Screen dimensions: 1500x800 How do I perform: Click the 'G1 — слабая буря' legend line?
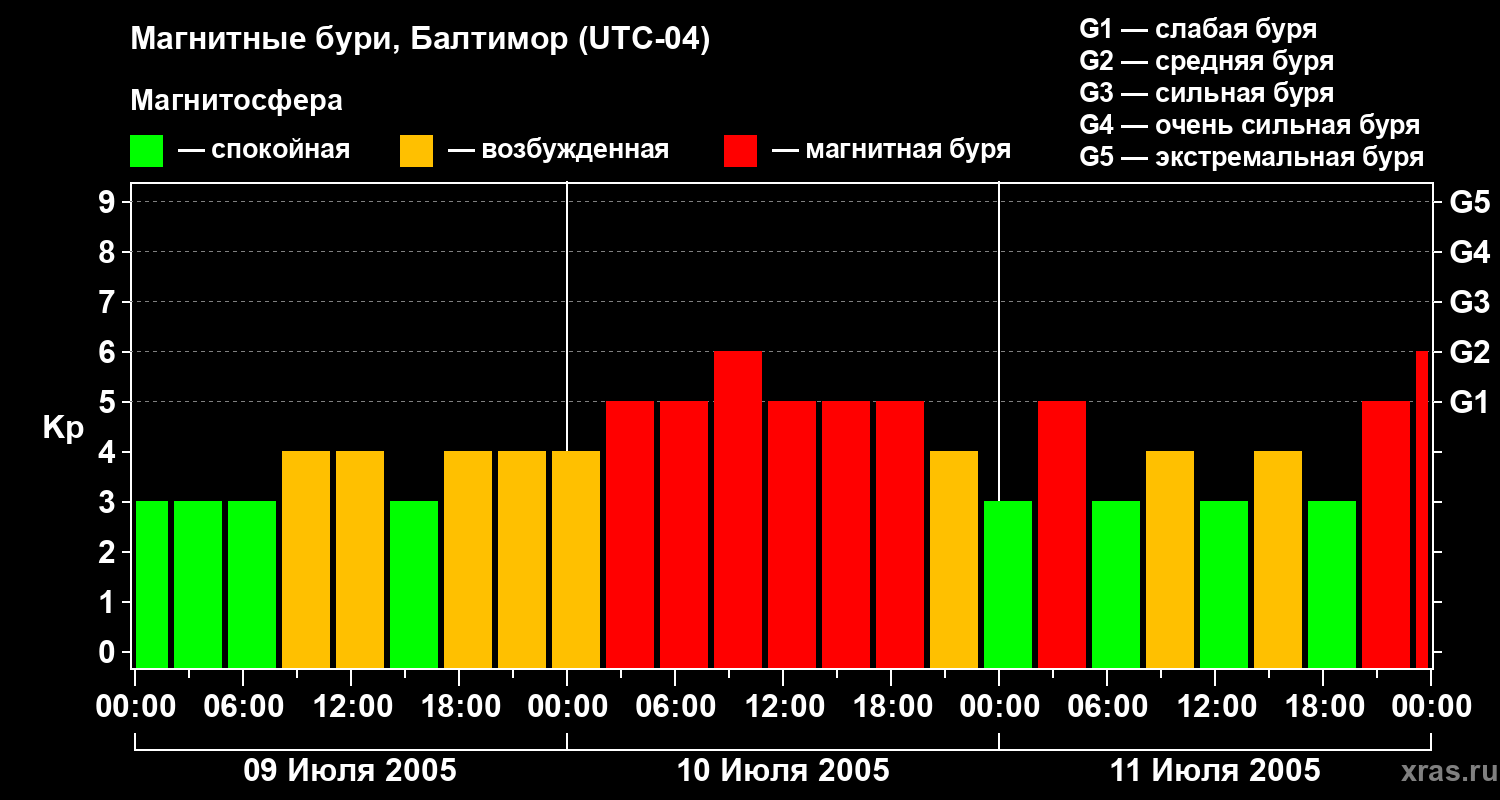(1198, 28)
